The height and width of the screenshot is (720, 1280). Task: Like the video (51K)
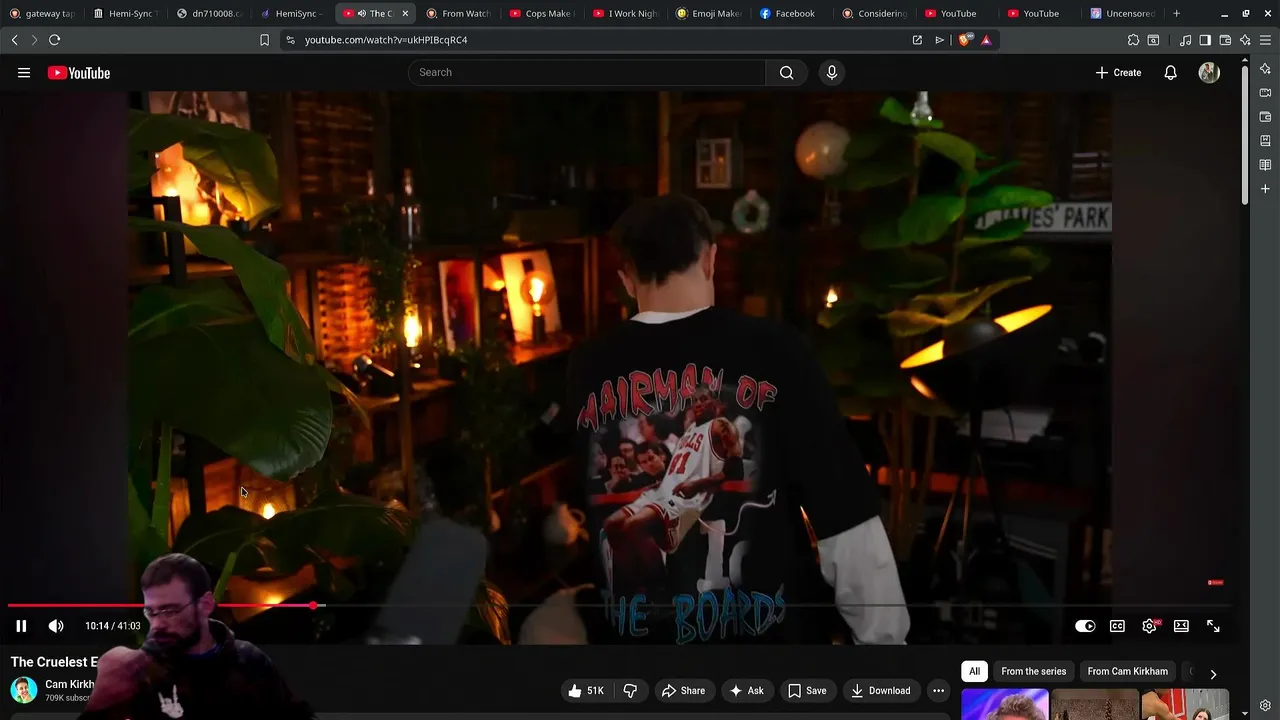[x=587, y=691]
